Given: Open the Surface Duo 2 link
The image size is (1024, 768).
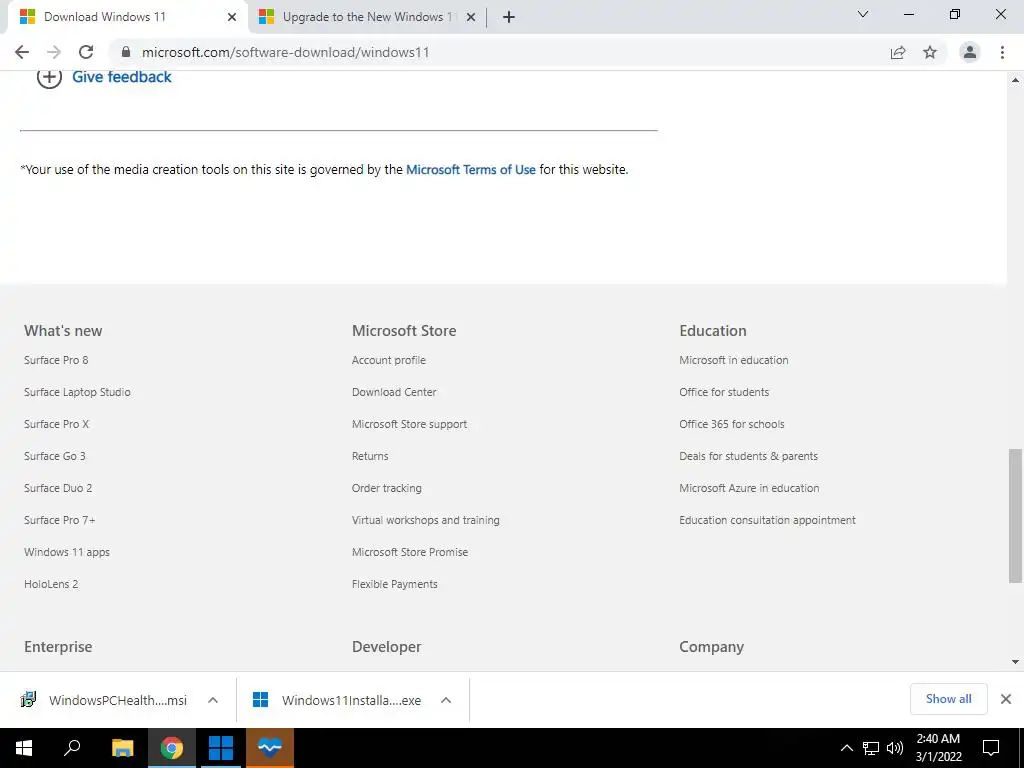Looking at the screenshot, I should pyautogui.click(x=58, y=488).
